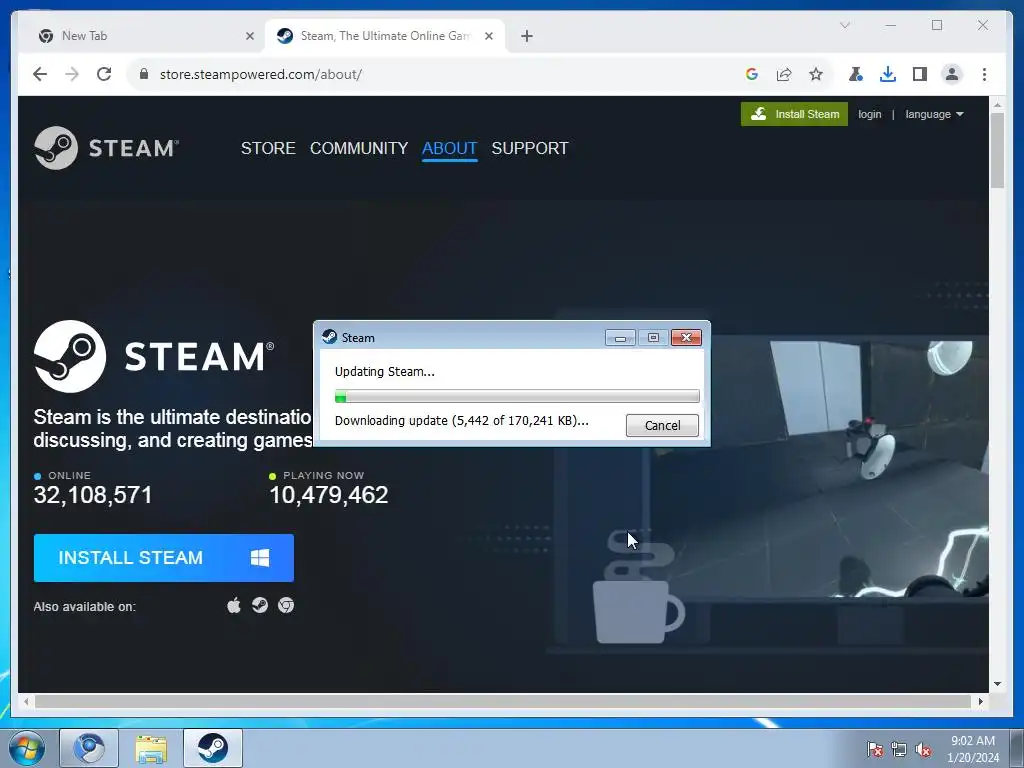Viewport: 1024px width, 768px height.
Task: Select the SteamOS download icon
Action: click(x=260, y=605)
